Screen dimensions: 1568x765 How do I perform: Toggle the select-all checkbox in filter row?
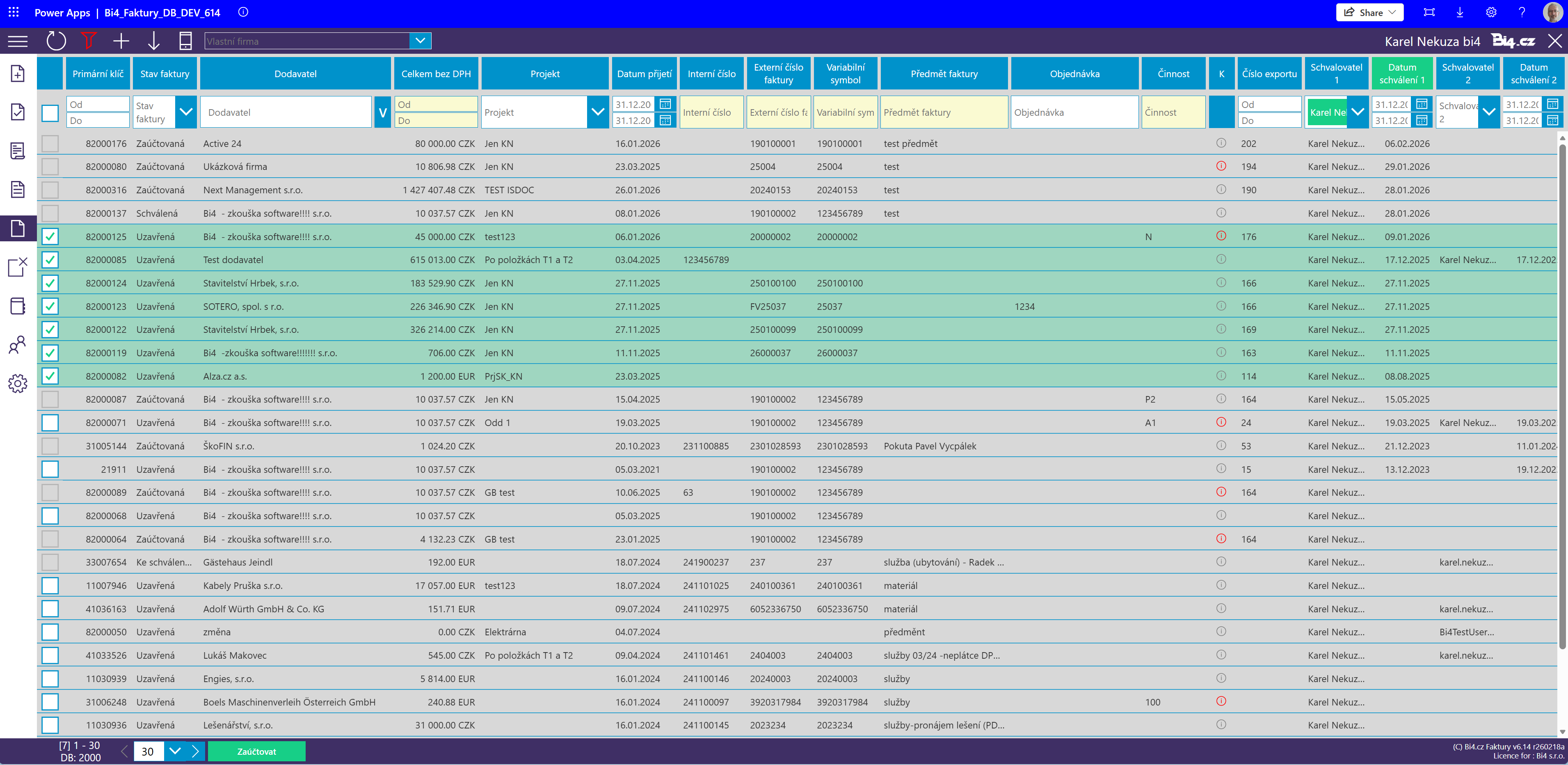click(50, 113)
